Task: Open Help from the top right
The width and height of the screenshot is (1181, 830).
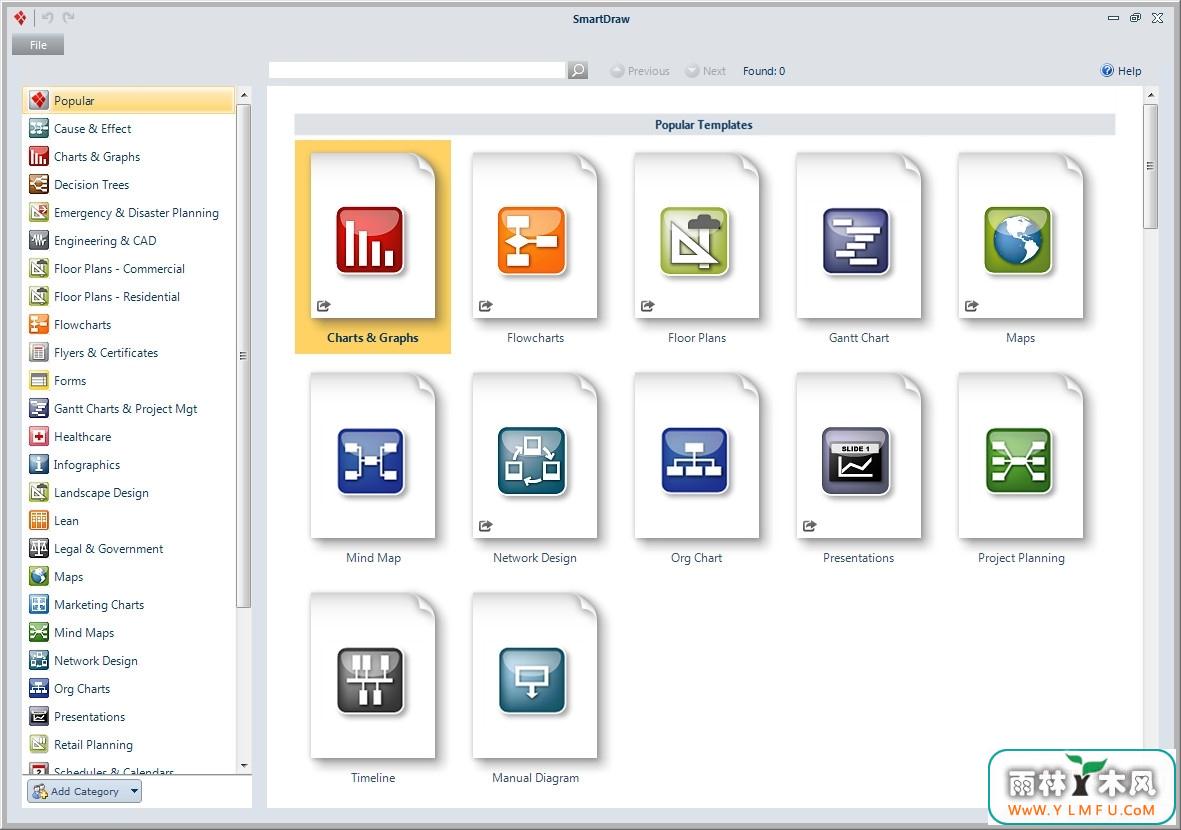Action: click(1121, 71)
